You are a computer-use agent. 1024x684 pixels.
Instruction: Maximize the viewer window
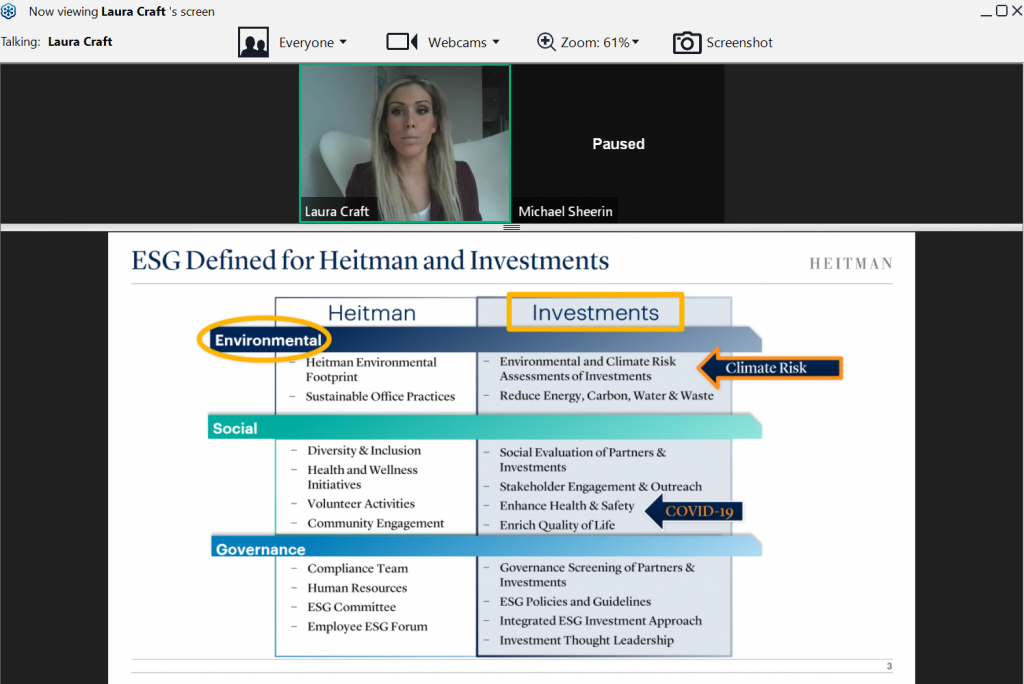tap(1001, 11)
